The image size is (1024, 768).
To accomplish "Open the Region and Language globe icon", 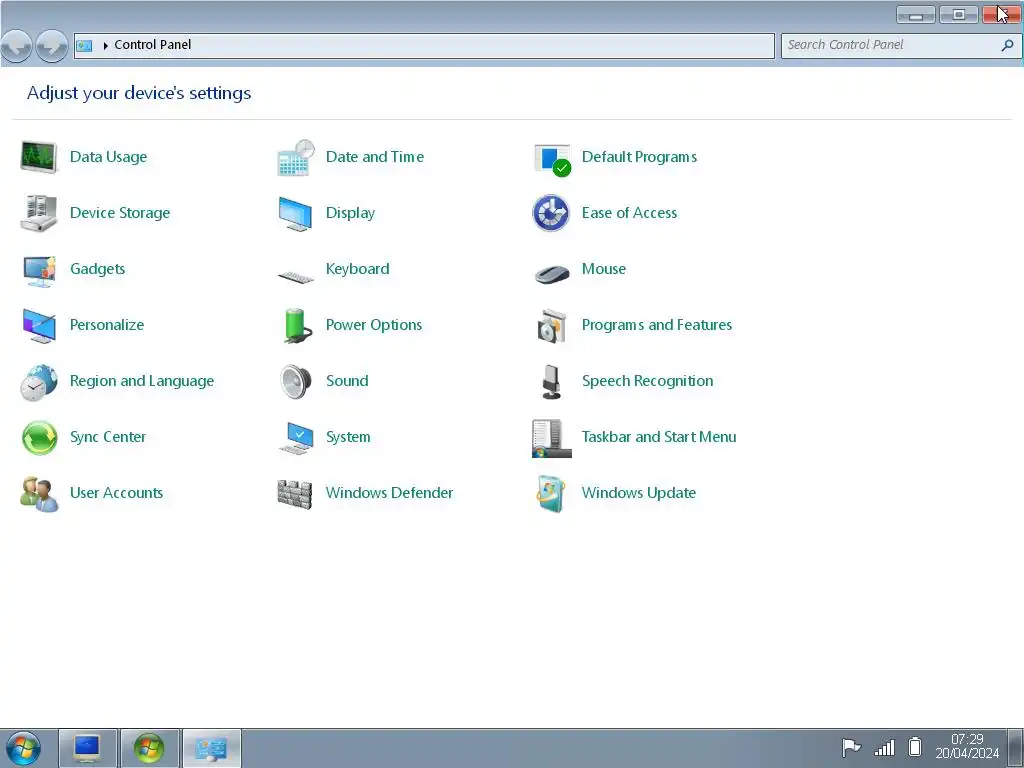I will click(39, 381).
